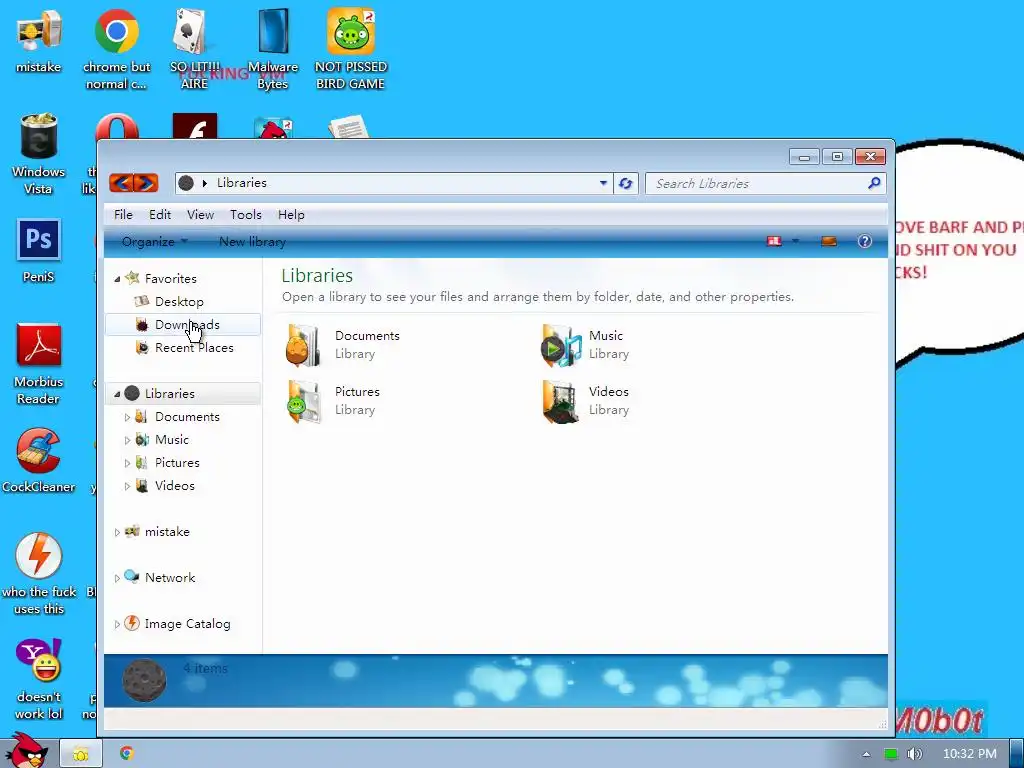Select Recent Places under Favorites
The width and height of the screenshot is (1024, 768).
coord(194,348)
